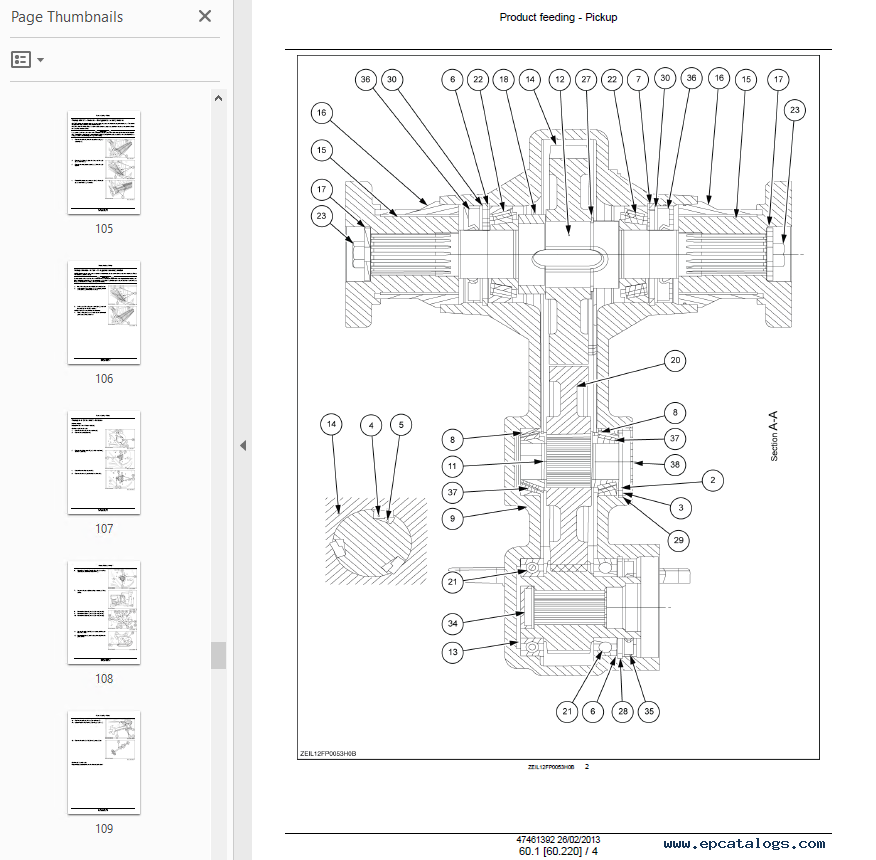Click the thumbnail panel scrollbar handle
Image resolution: width=876 pixels, height=860 pixels.
click(x=218, y=655)
